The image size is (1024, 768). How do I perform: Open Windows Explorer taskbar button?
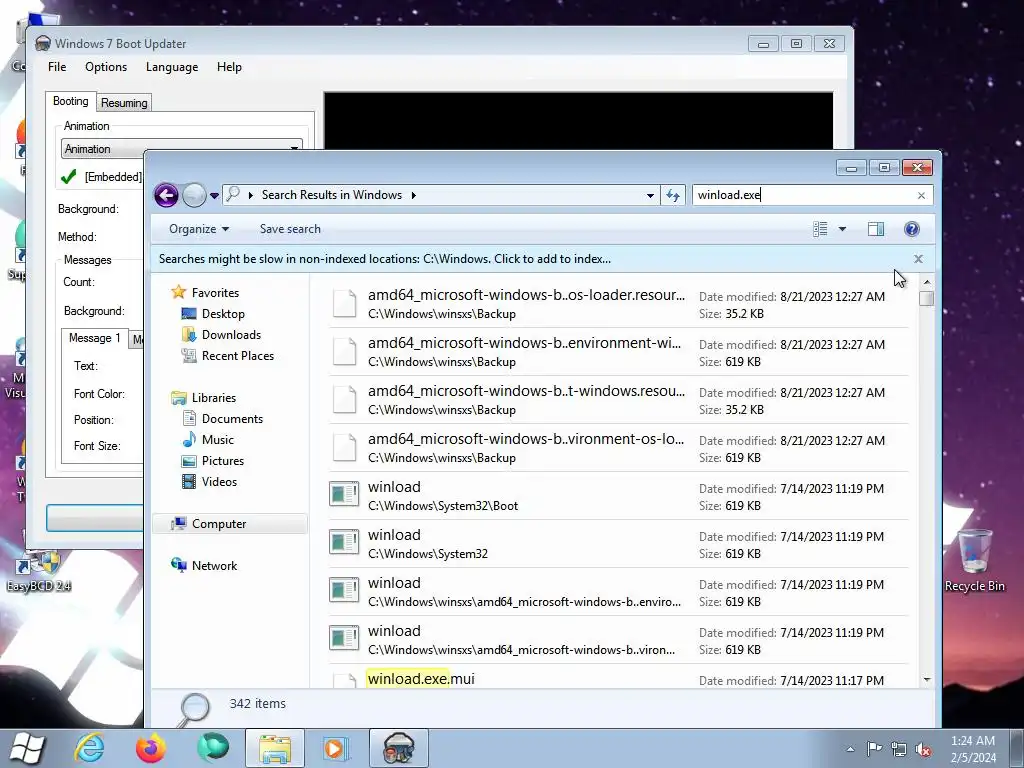coord(275,748)
